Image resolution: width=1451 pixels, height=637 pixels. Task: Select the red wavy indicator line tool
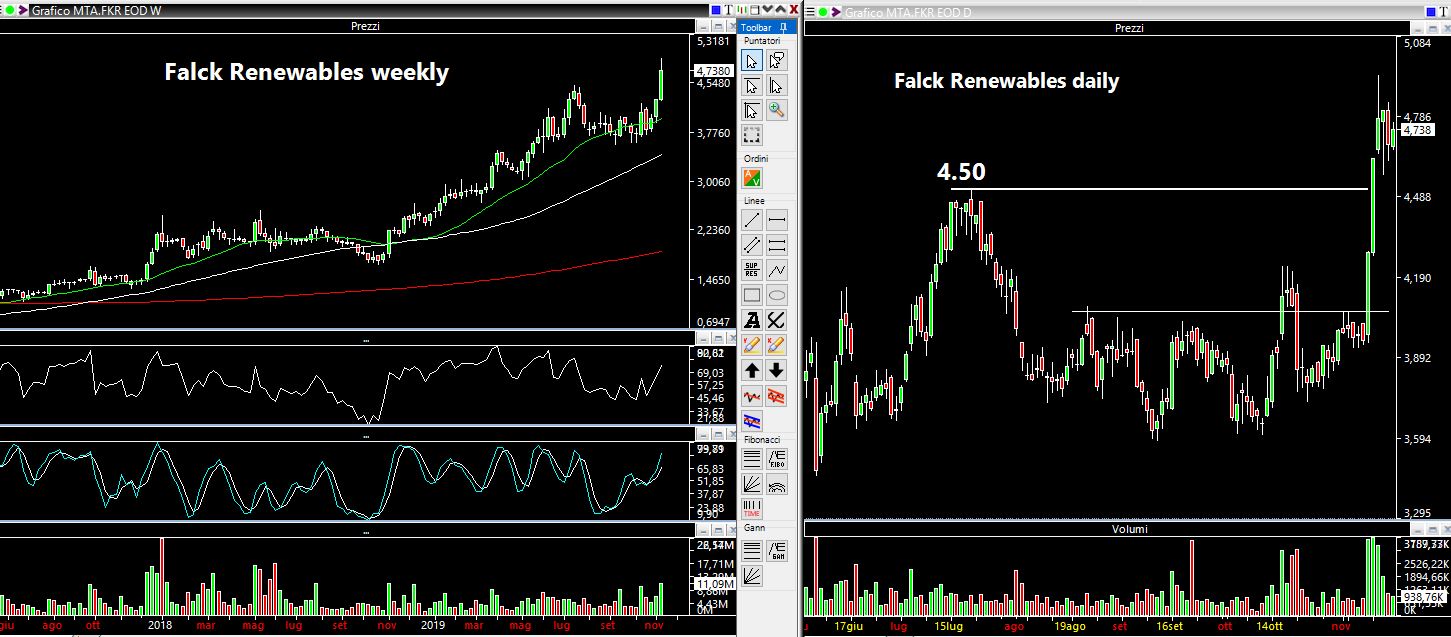tap(752, 395)
